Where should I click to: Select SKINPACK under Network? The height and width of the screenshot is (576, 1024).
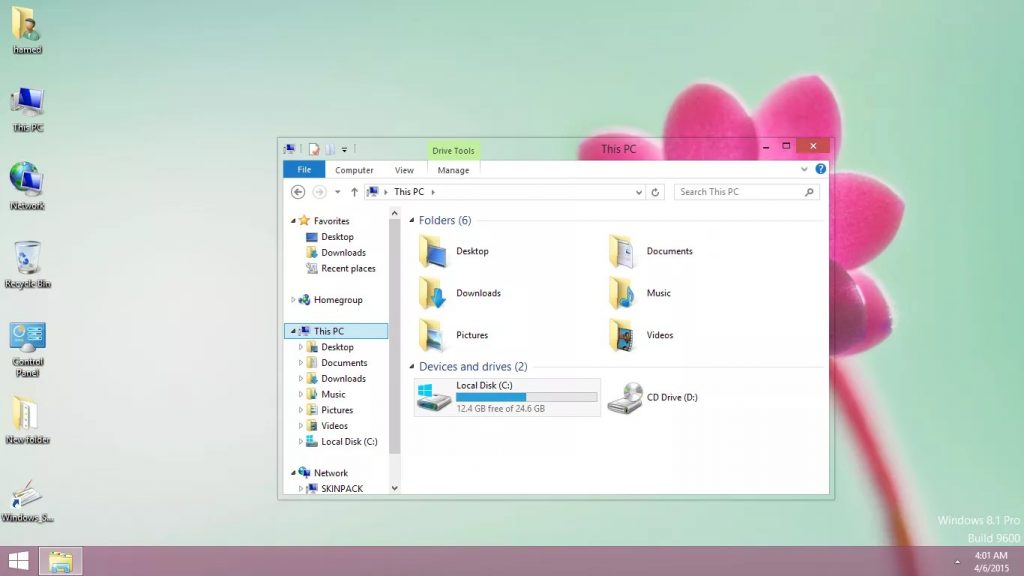pyautogui.click(x=342, y=488)
